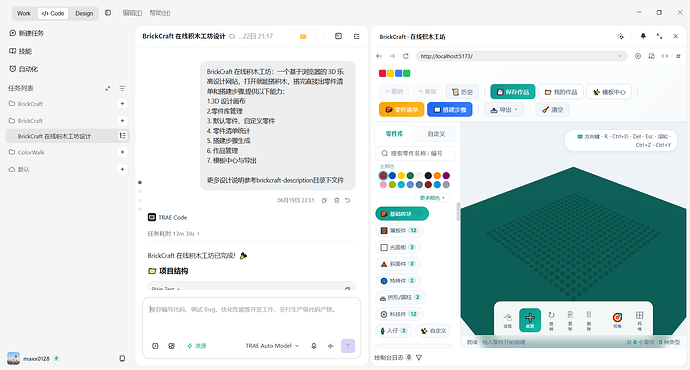Pick the black color swatch
The width and height of the screenshot is (690, 370).
click(x=428, y=176)
